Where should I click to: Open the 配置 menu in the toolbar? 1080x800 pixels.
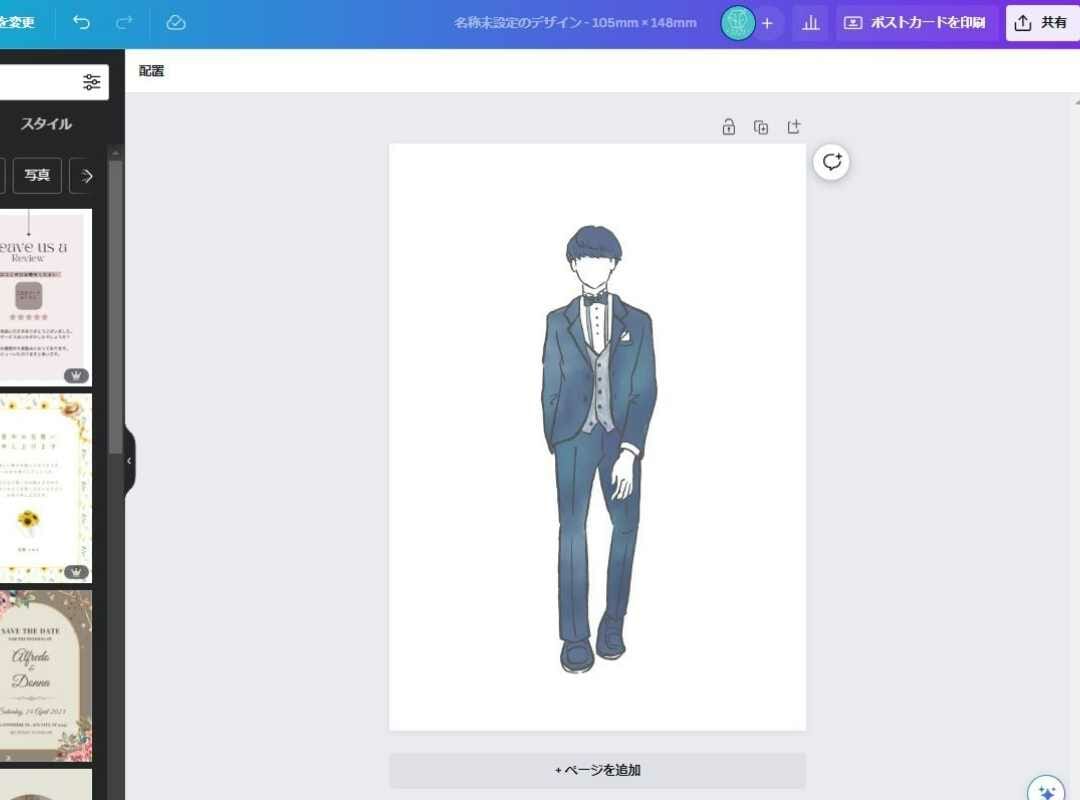(152, 71)
